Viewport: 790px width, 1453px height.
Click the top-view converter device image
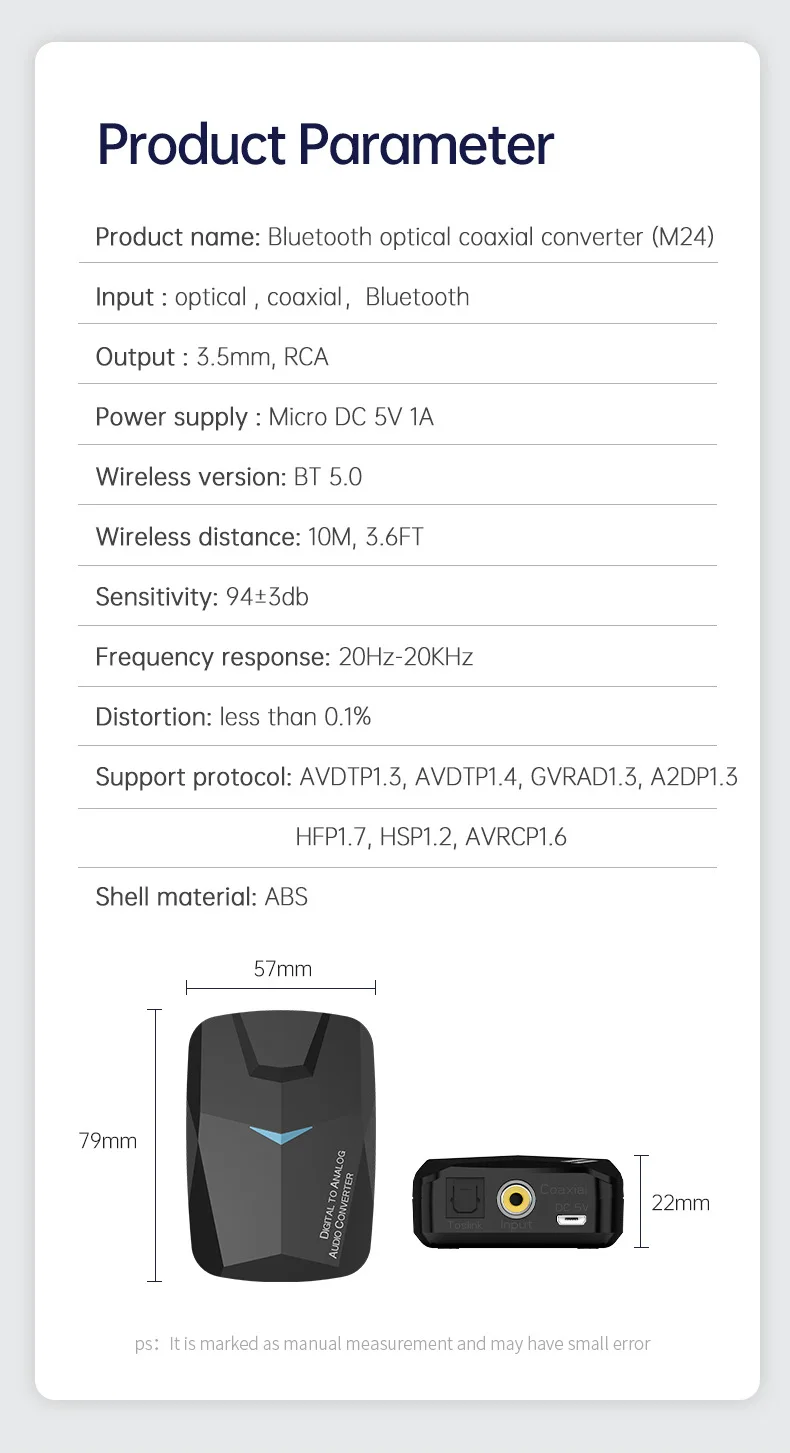(281, 1145)
